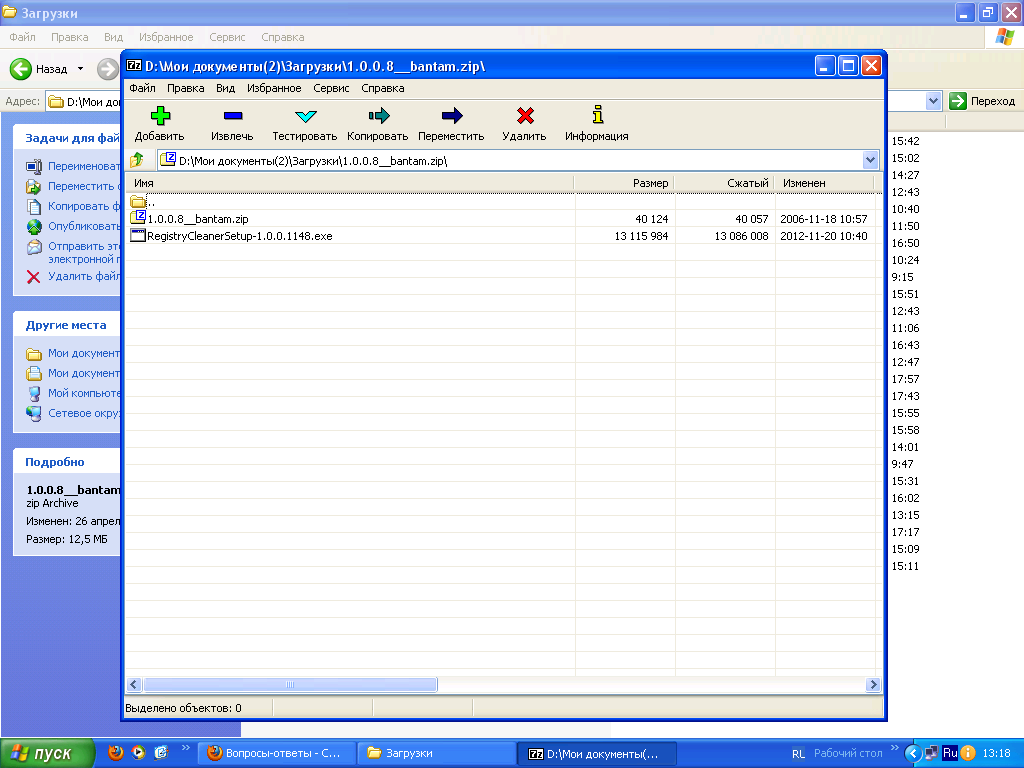Click the network connection tray icon
This screenshot has height=768, width=1024.
[x=932, y=753]
